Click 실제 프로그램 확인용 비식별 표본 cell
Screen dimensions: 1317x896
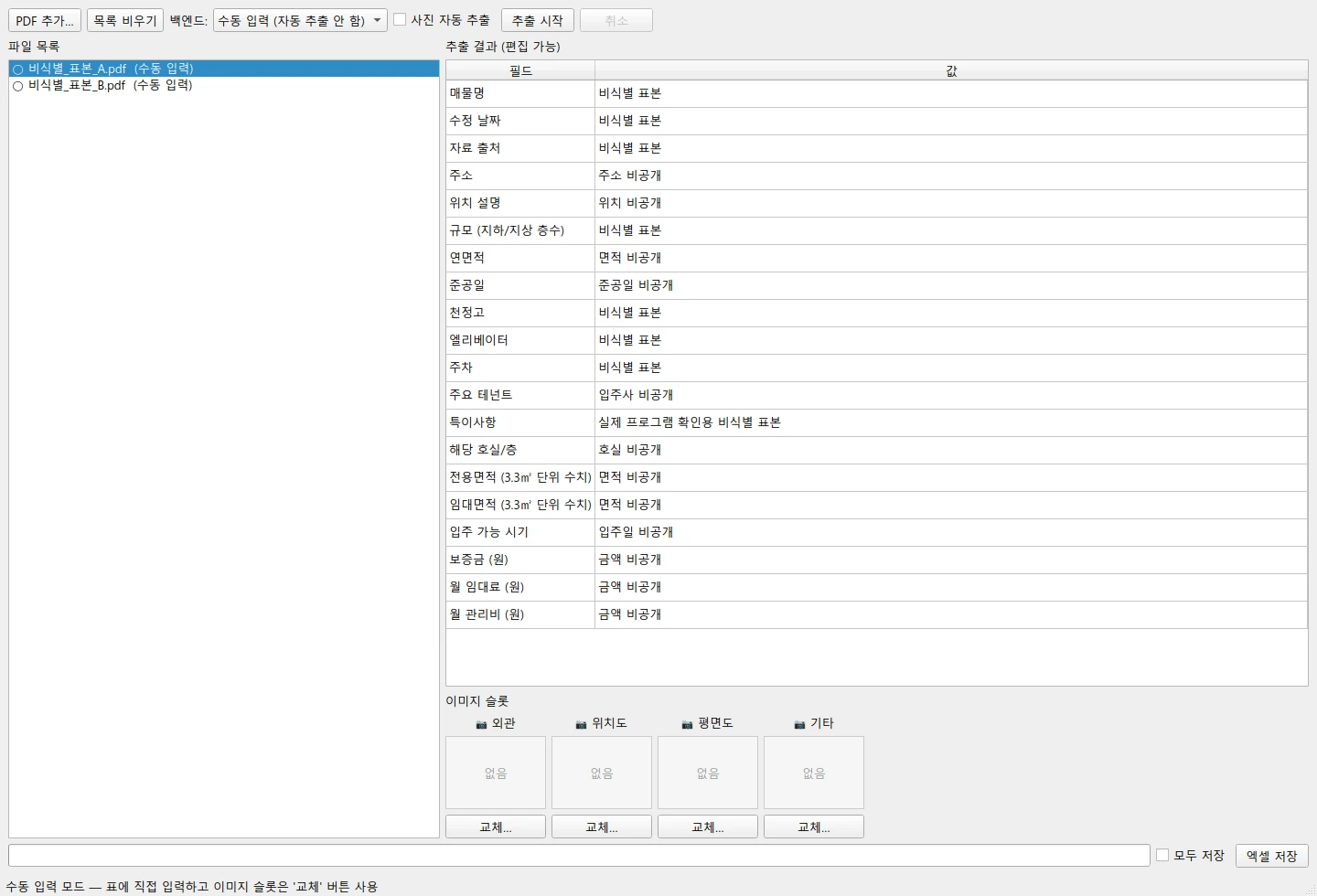(951, 422)
